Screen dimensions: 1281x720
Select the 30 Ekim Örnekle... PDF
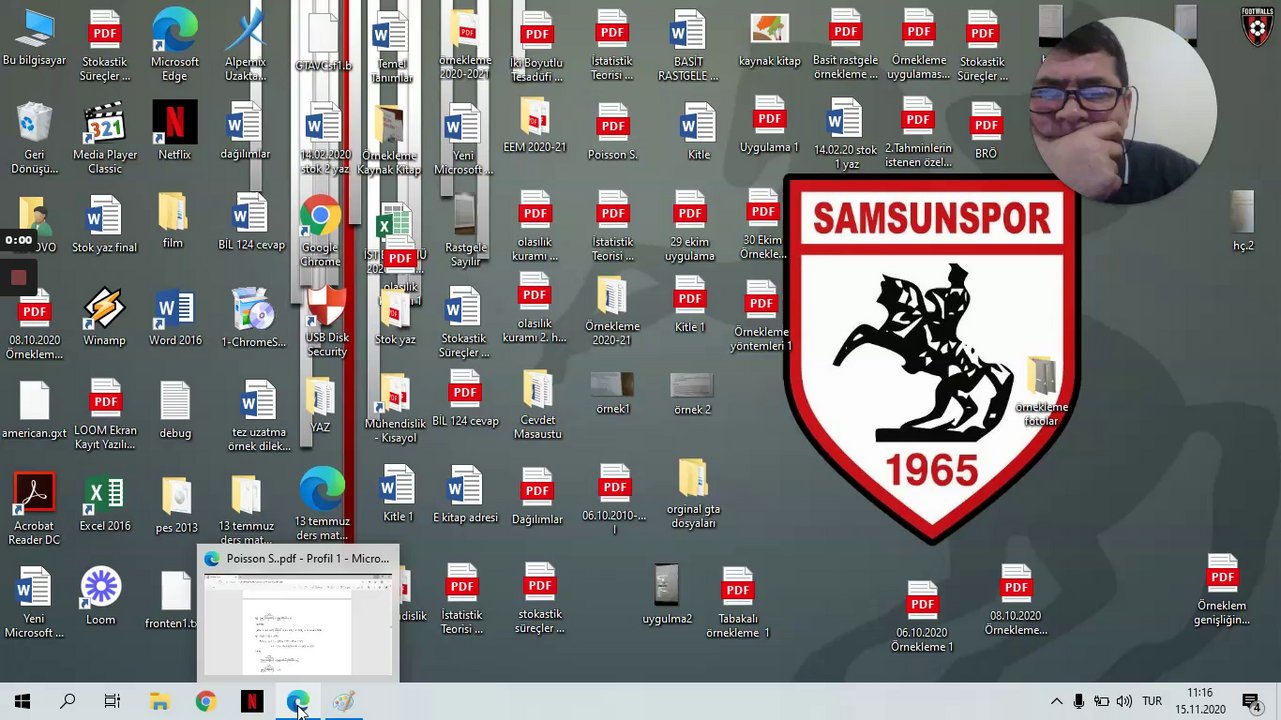click(763, 225)
